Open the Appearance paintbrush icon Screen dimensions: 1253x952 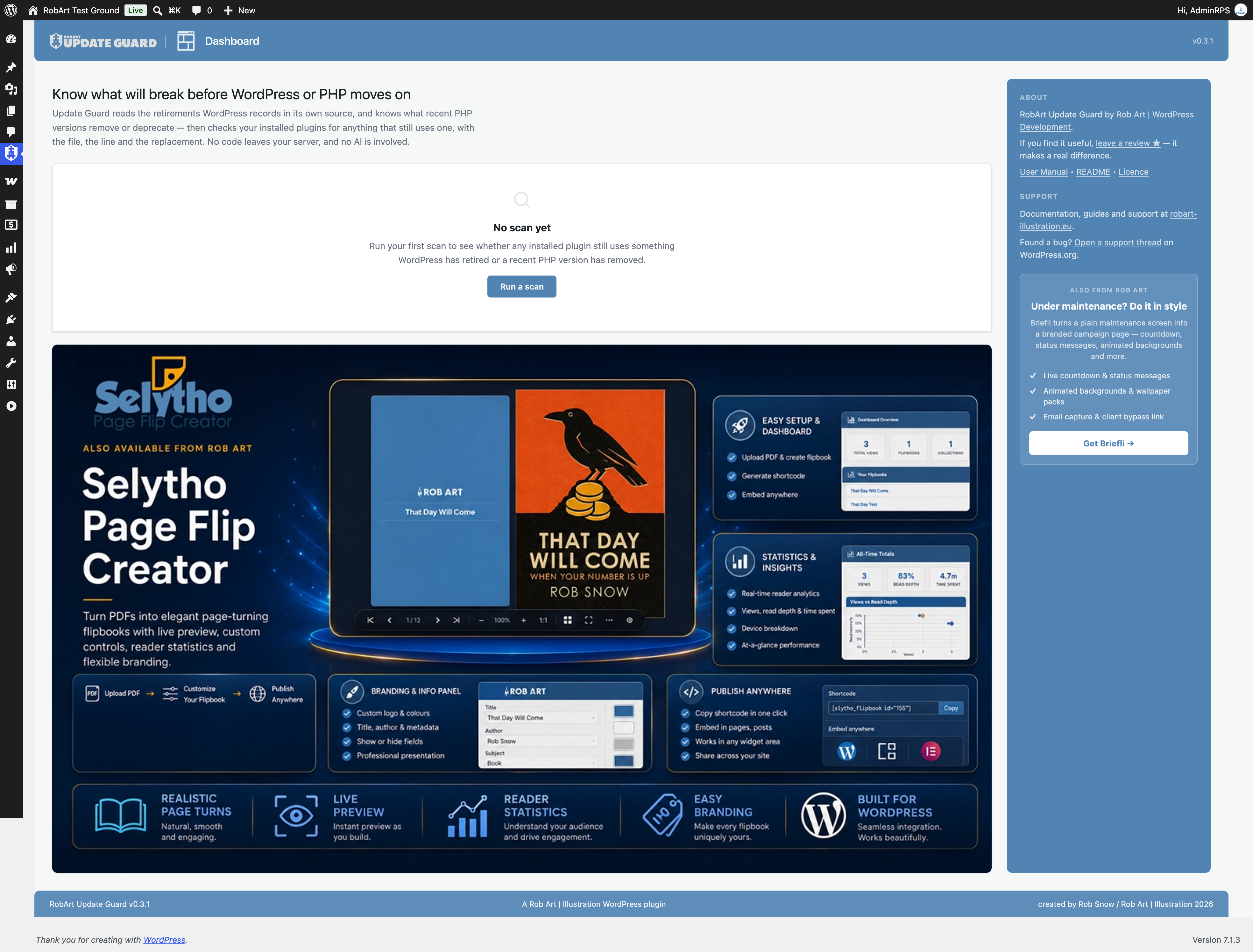11,297
